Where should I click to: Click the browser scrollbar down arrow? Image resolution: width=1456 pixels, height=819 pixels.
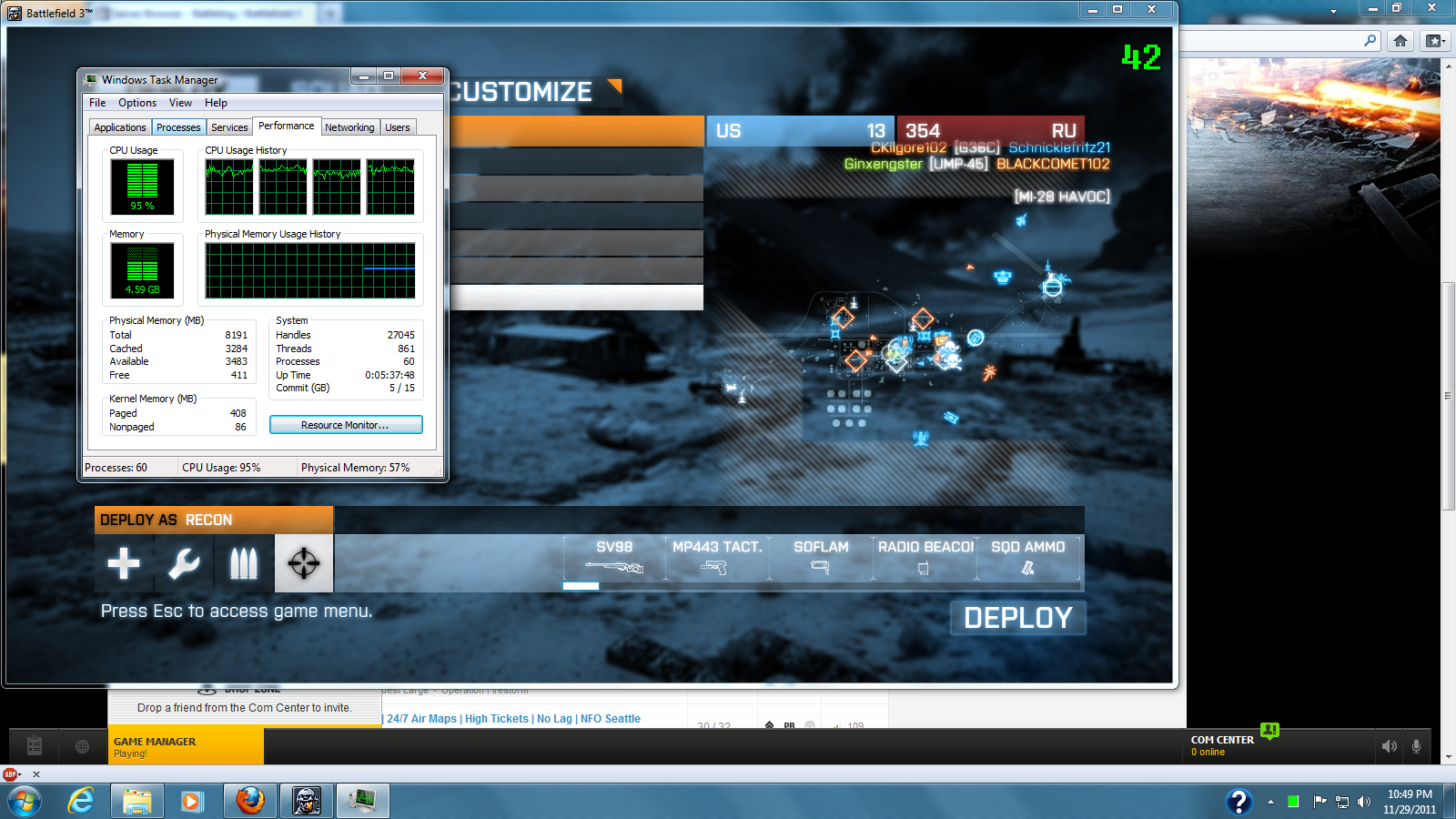coord(1448,756)
